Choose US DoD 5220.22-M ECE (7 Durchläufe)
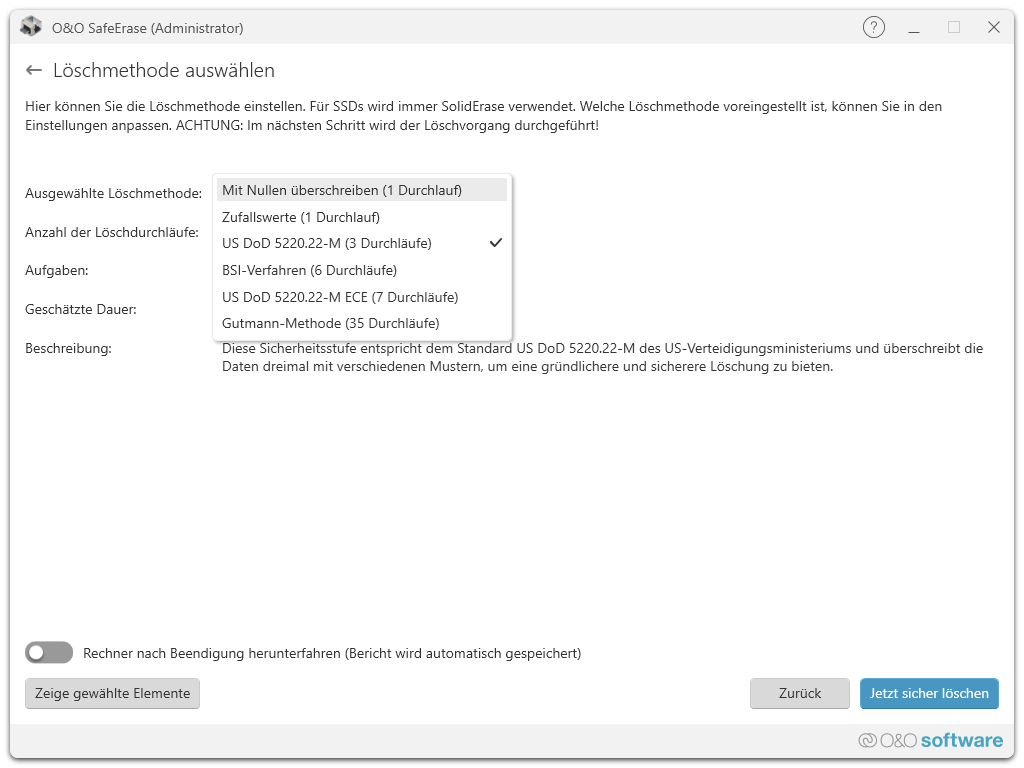This screenshot has height=768, width=1024. pos(340,297)
